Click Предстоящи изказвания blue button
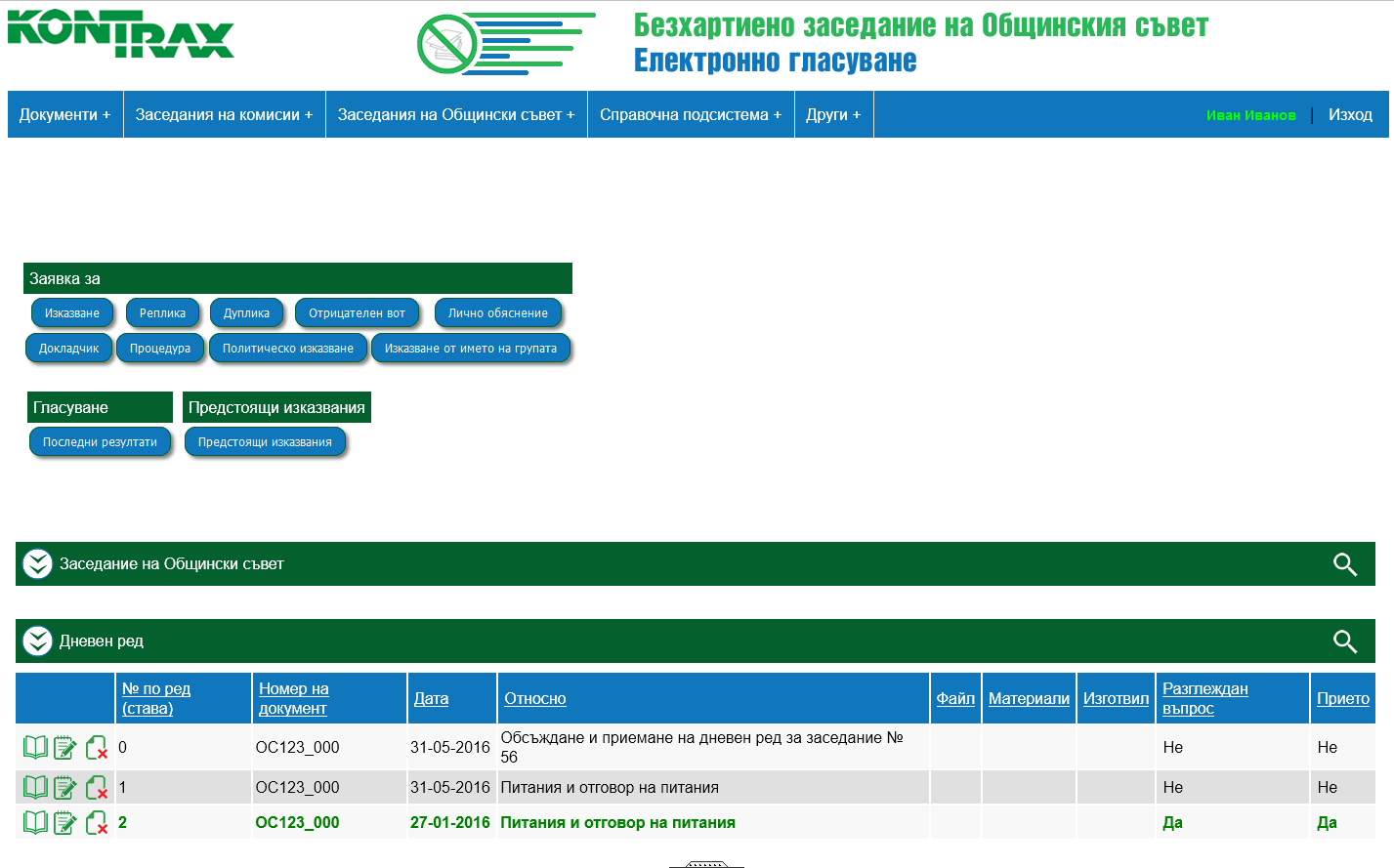Viewport: 1394px width, 868px height. [265, 442]
